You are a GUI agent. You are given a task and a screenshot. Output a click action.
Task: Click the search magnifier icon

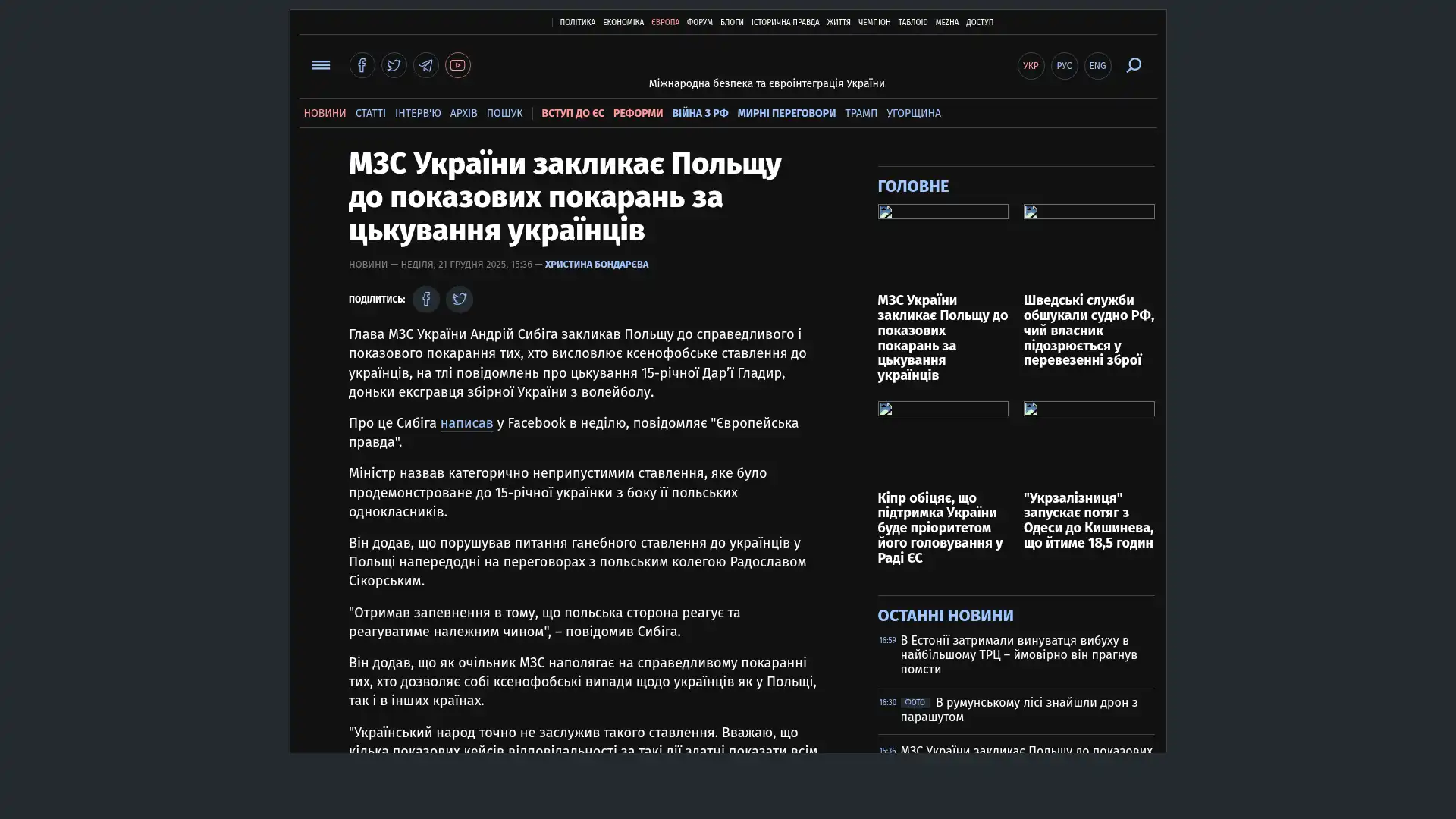click(1133, 65)
